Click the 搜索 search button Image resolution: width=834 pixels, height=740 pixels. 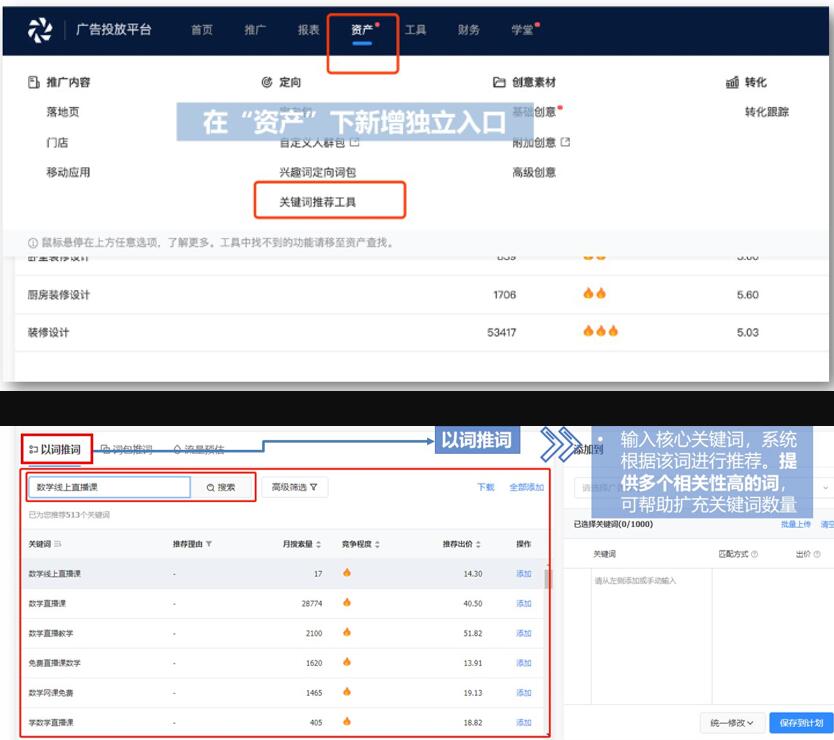pos(221,487)
